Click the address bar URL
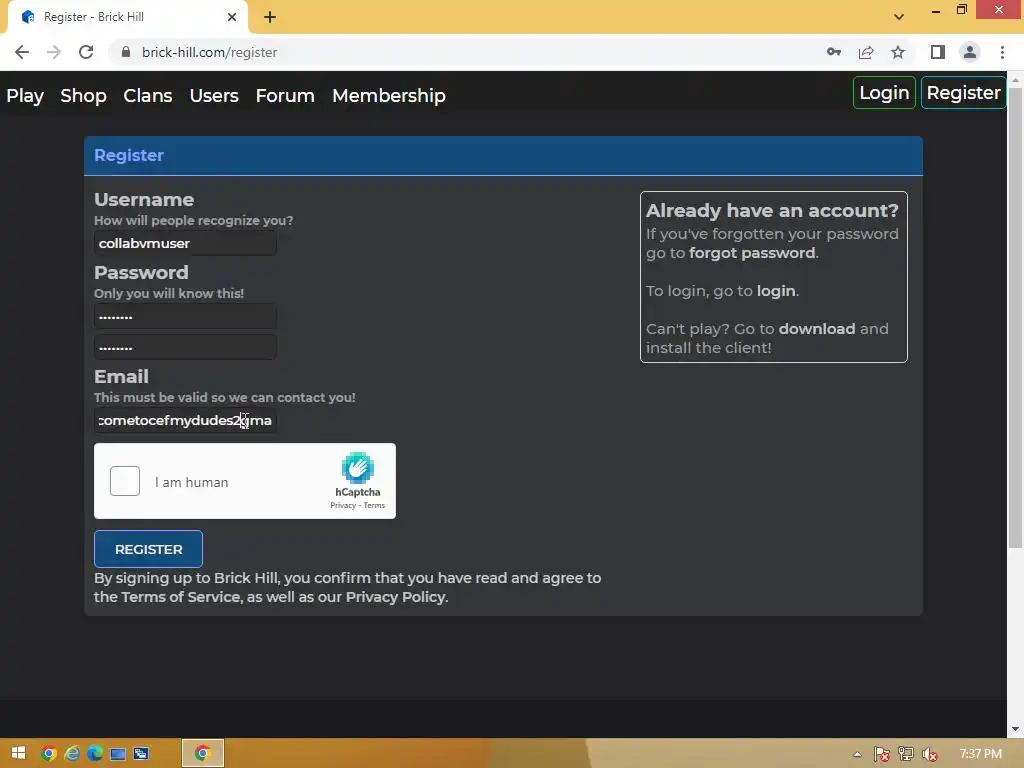This screenshot has width=1024, height=768. (x=209, y=52)
